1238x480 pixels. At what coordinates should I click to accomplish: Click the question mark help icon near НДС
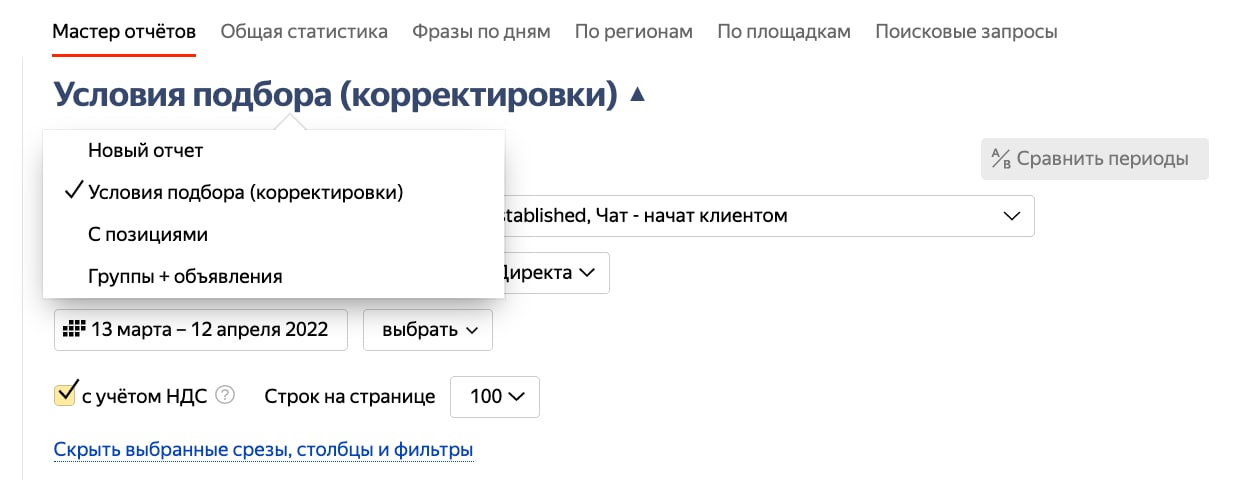click(x=225, y=396)
